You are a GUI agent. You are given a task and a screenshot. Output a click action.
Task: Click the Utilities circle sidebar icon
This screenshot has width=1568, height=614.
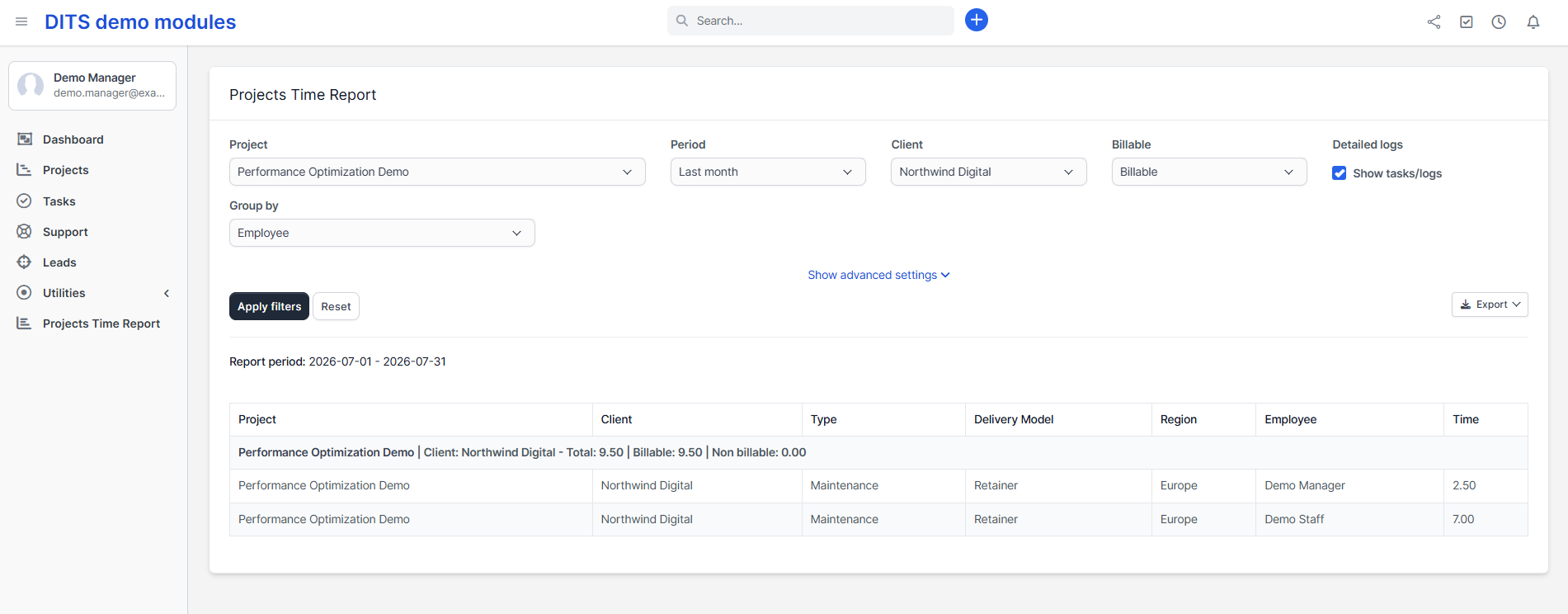pos(25,293)
